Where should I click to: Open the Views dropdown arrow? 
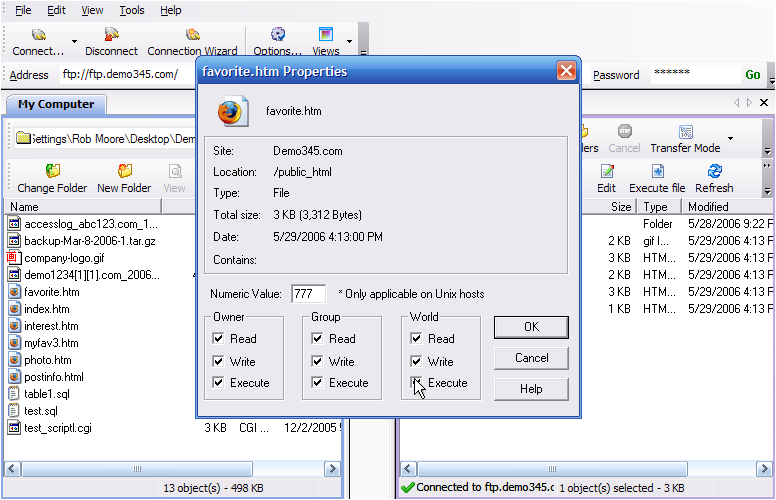click(x=349, y=41)
